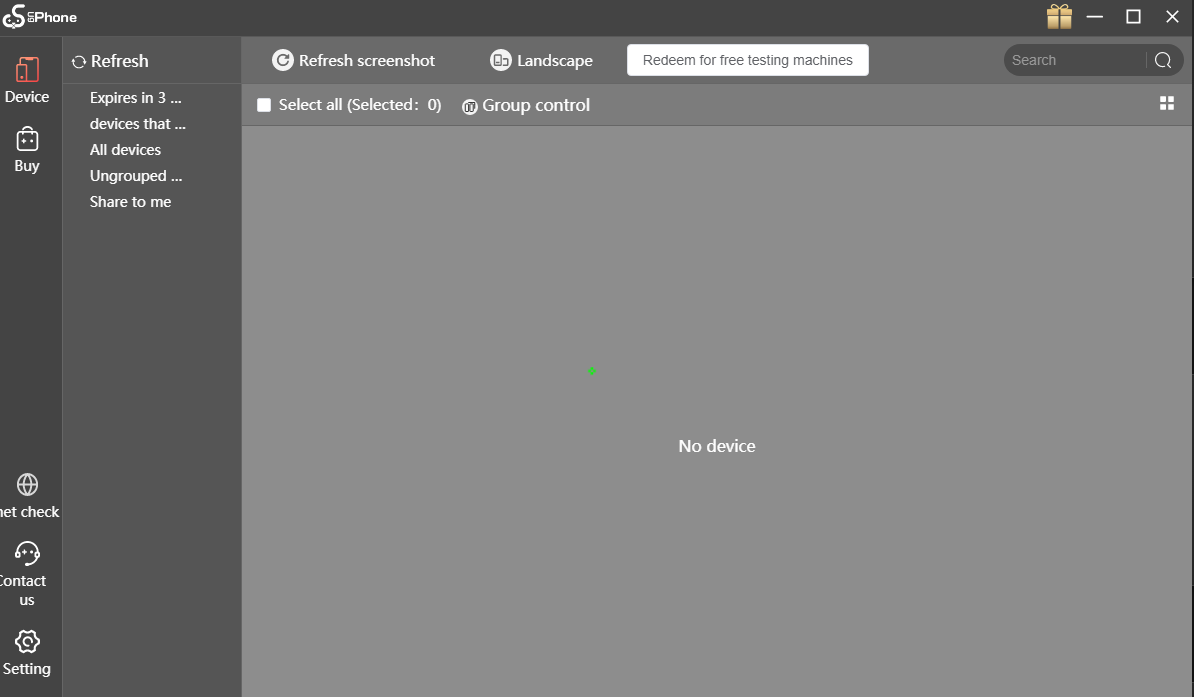Open the net check tool
The width and height of the screenshot is (1194, 697).
pos(28,496)
